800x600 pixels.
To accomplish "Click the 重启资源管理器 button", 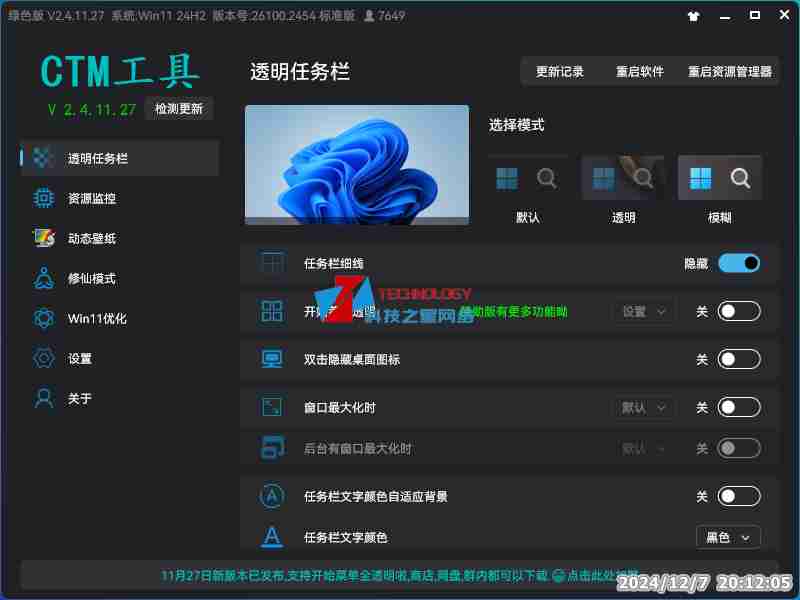I will click(x=730, y=72).
